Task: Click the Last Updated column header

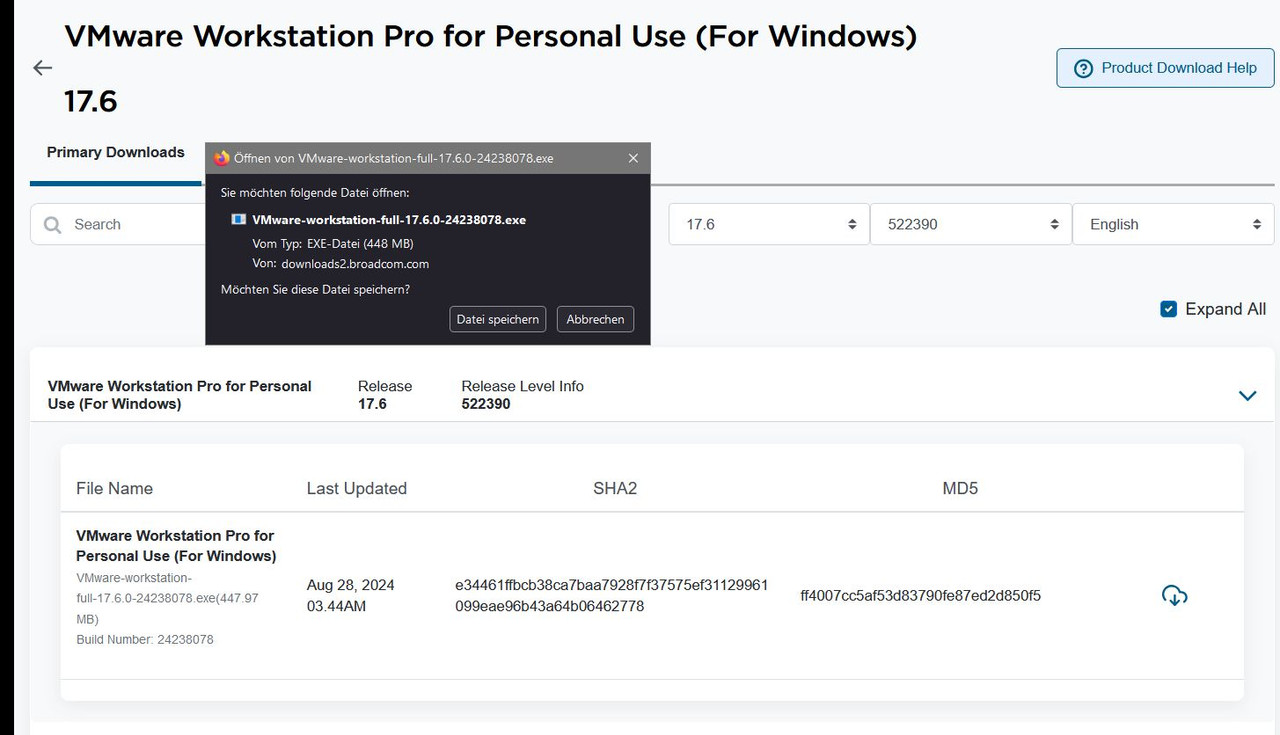Action: point(357,488)
